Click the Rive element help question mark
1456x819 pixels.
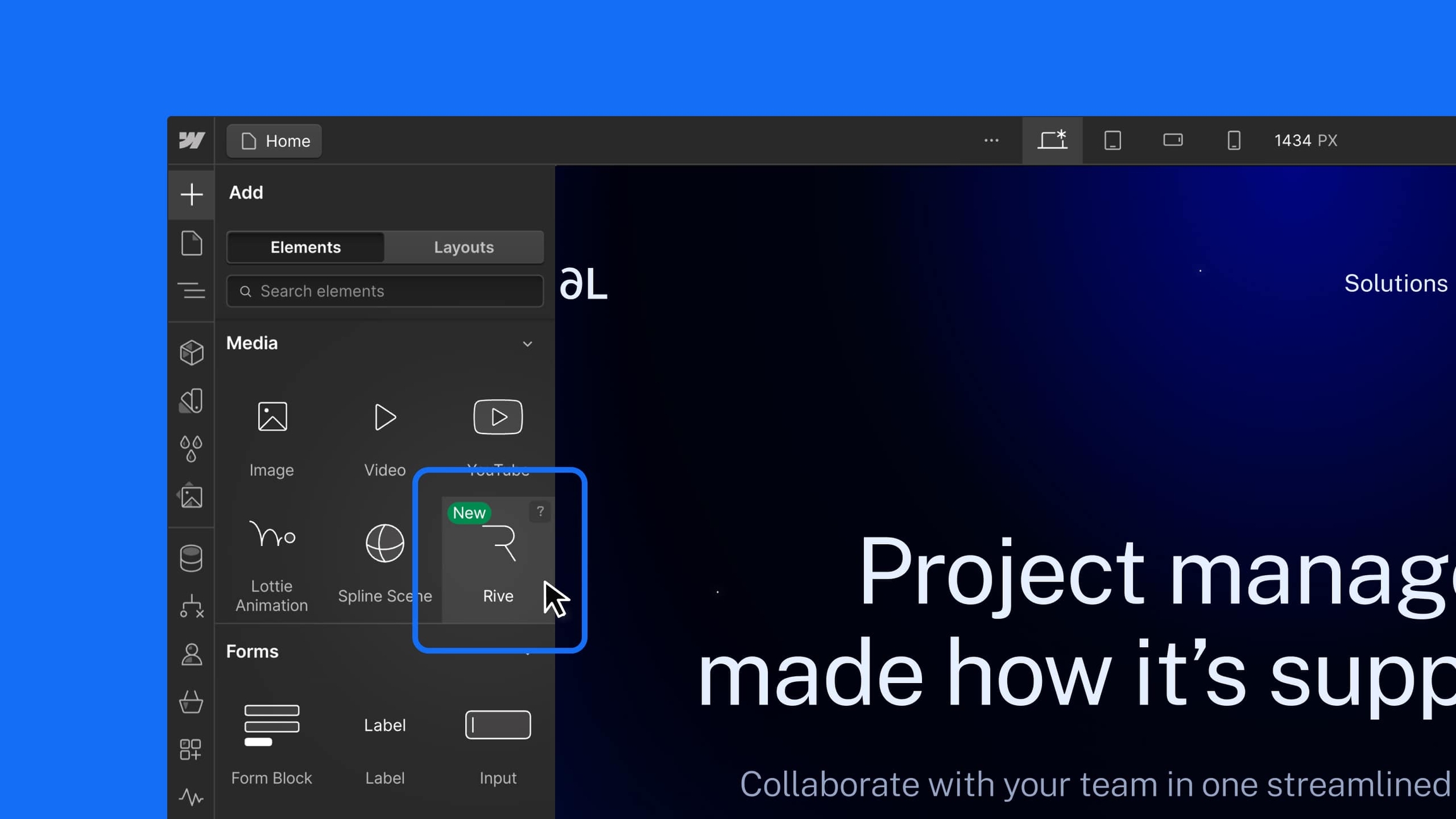click(x=540, y=511)
